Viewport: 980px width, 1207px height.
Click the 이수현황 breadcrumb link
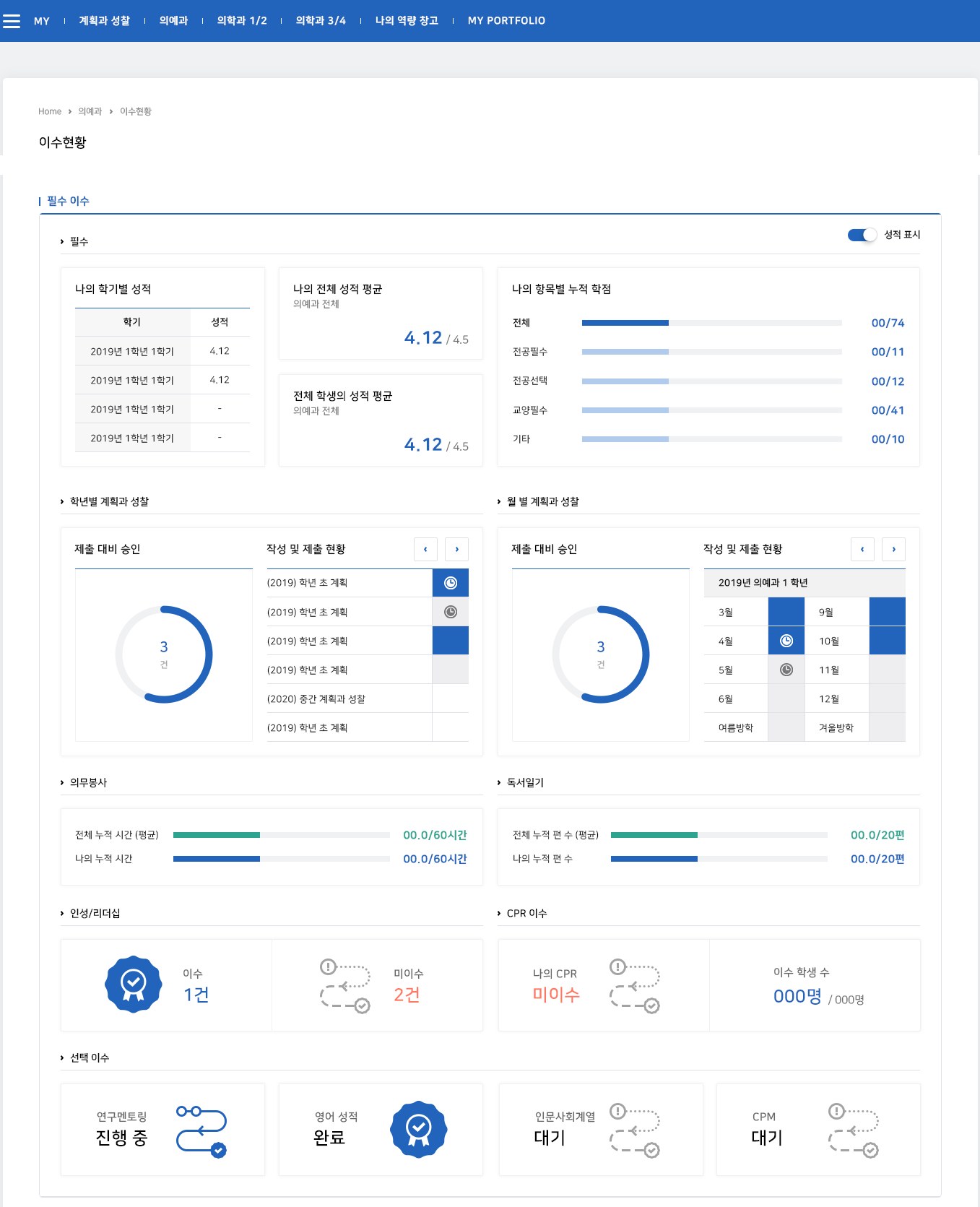[x=136, y=111]
